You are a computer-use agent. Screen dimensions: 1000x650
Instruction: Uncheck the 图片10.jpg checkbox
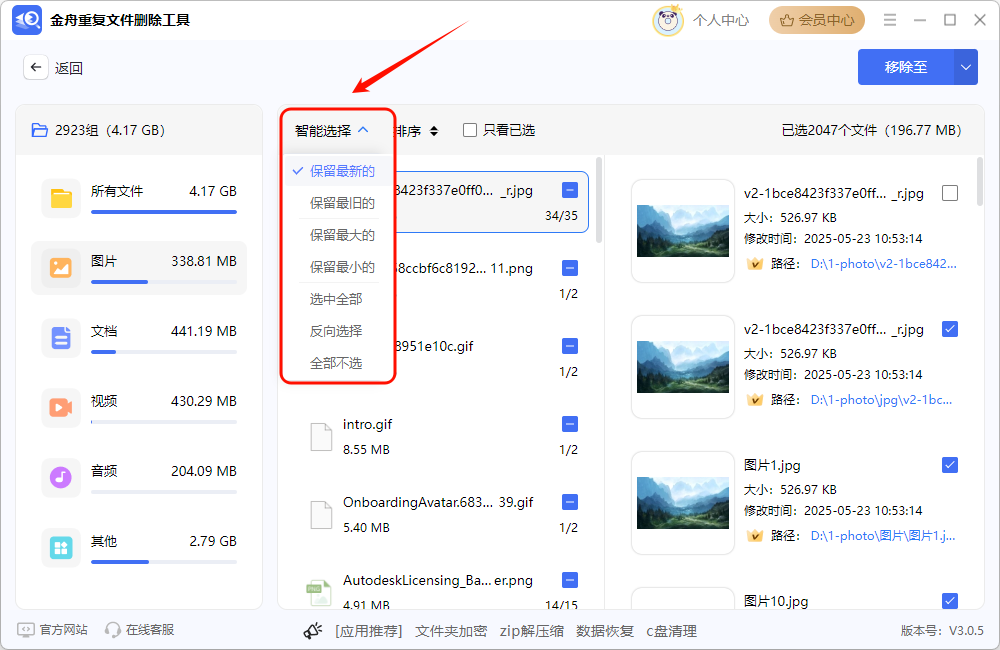(950, 600)
